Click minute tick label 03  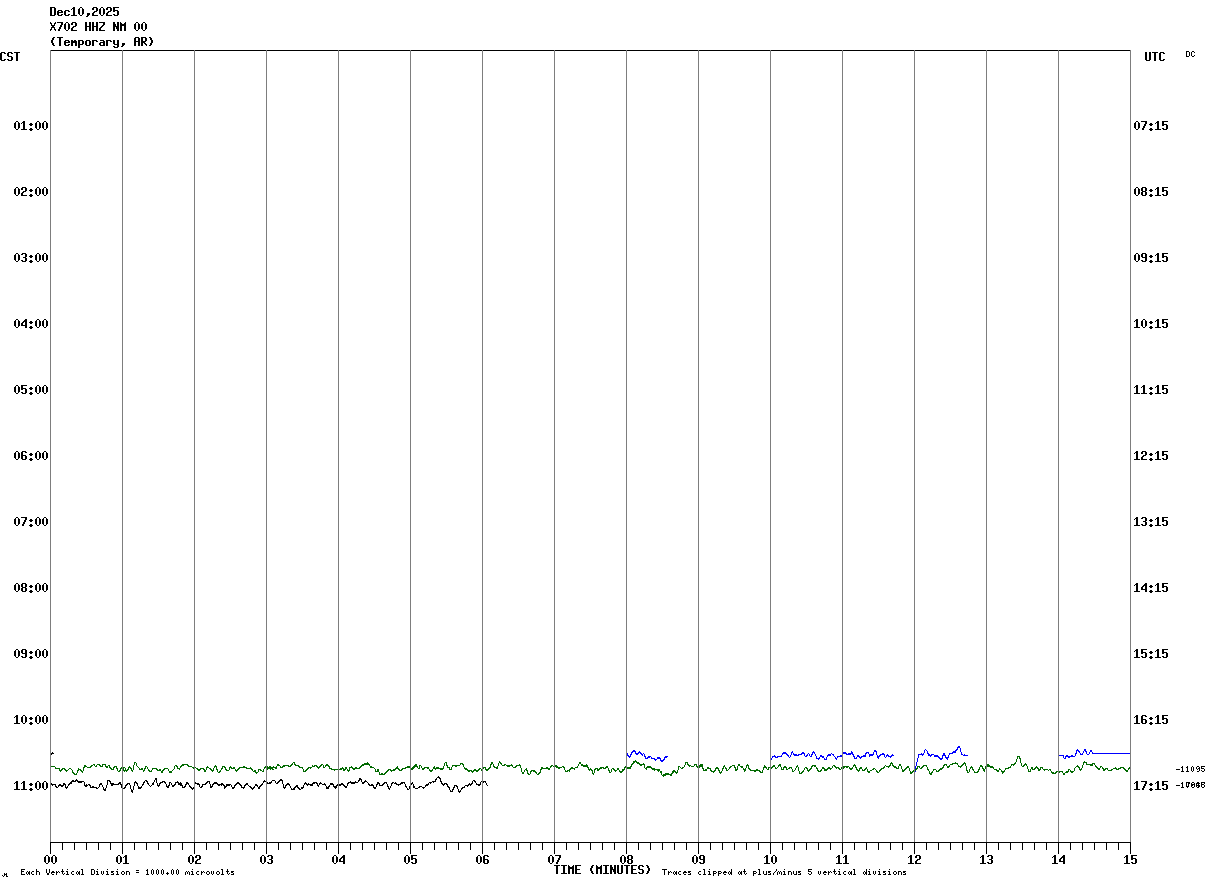pos(266,859)
